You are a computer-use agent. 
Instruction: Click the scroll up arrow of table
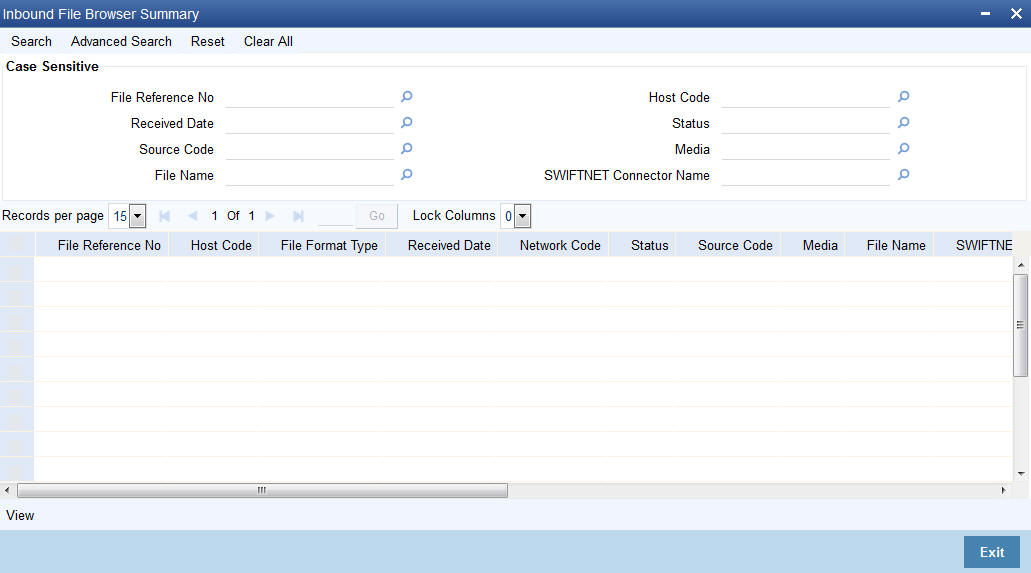[x=1020, y=264]
